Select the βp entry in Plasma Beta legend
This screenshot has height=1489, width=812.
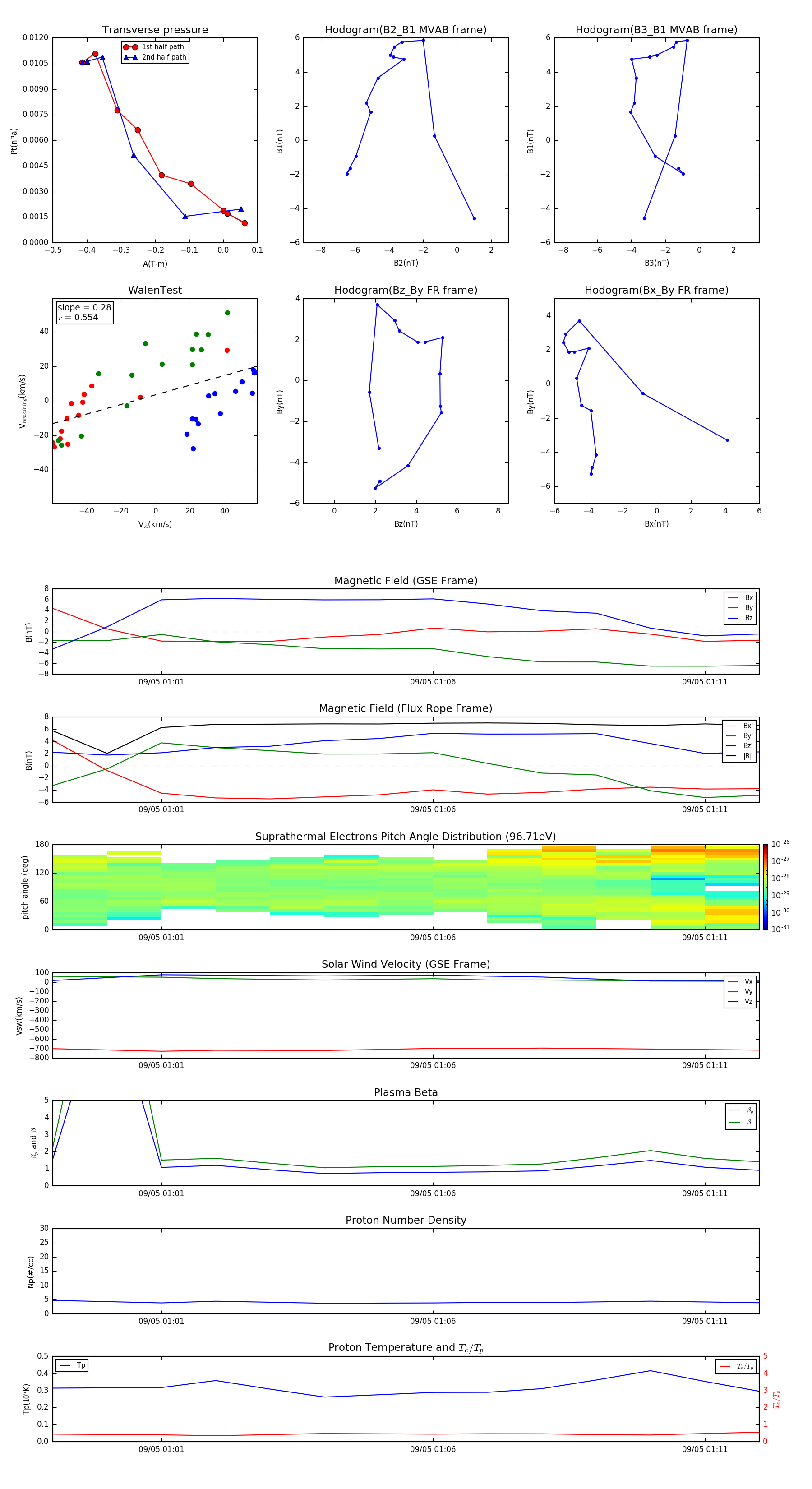[x=742, y=1110]
